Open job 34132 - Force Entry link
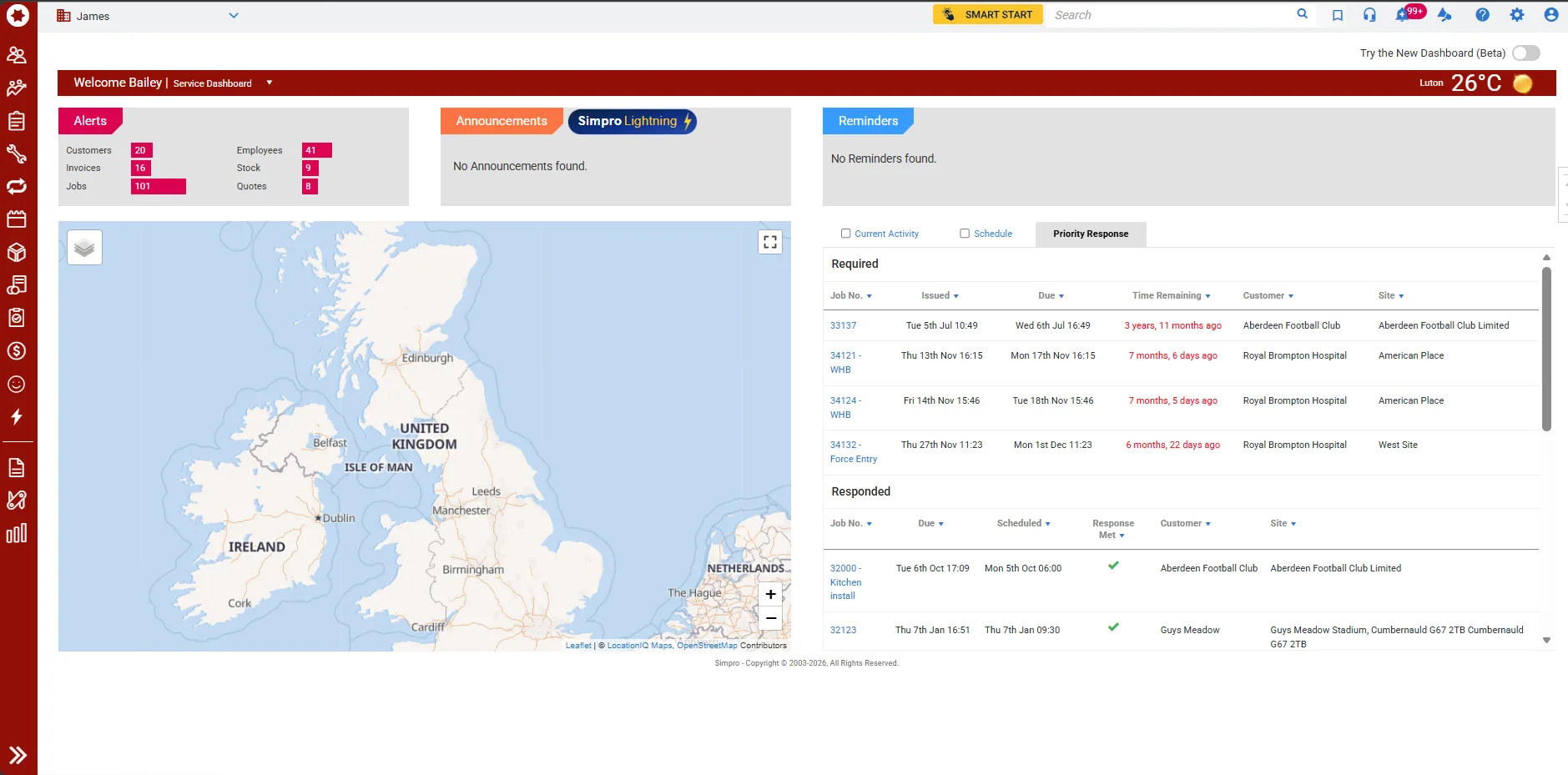 [854, 452]
